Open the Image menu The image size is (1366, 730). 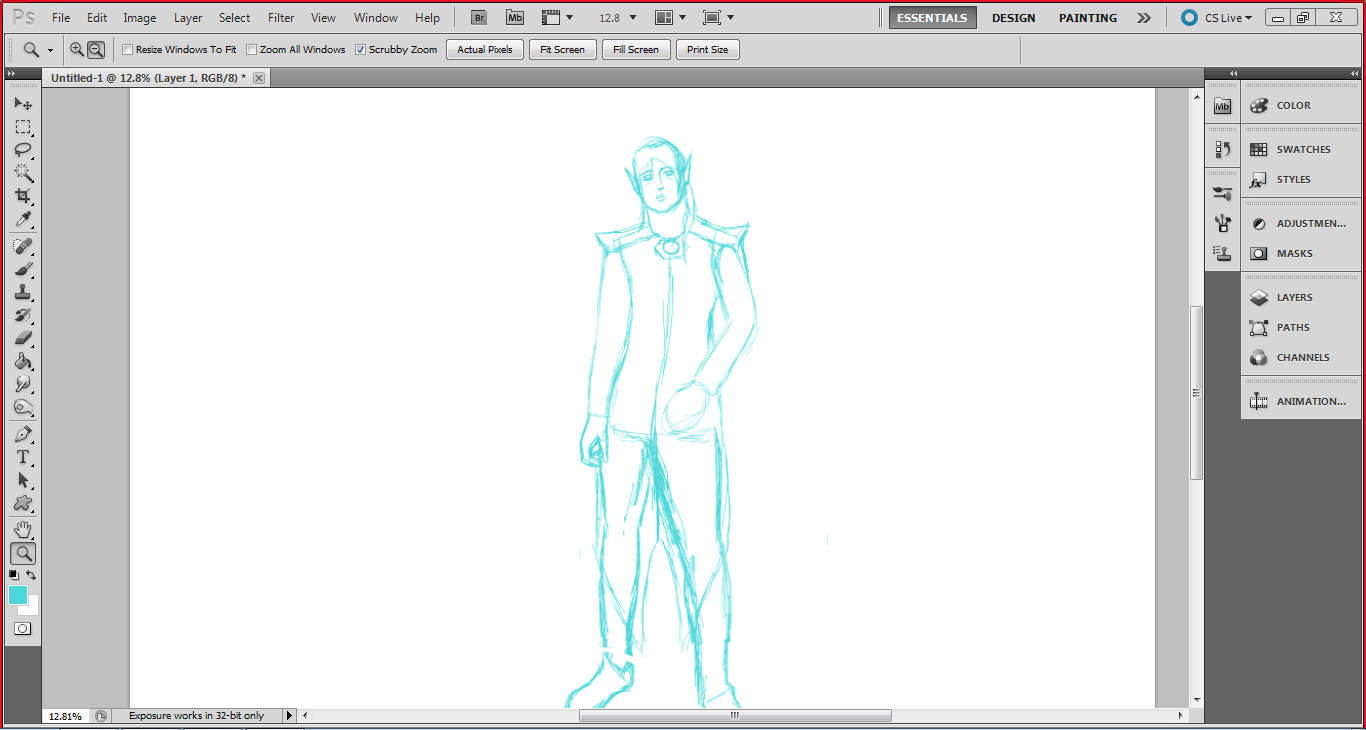click(x=140, y=18)
